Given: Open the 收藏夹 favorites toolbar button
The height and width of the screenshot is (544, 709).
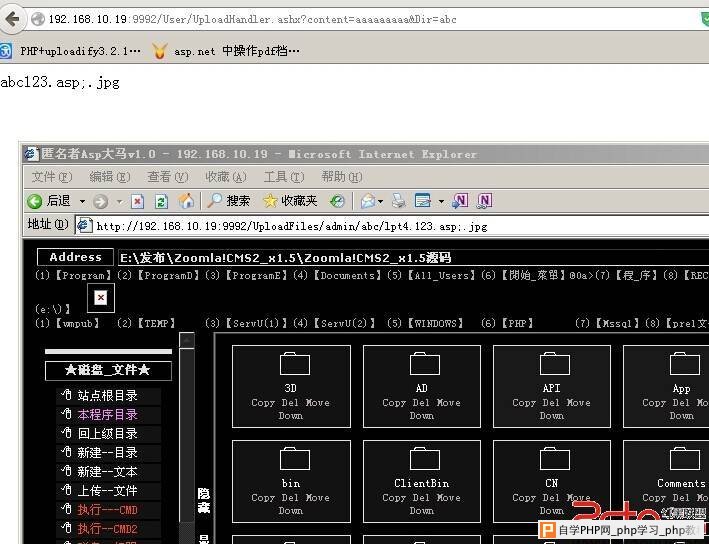Looking at the screenshot, I should tap(290, 201).
